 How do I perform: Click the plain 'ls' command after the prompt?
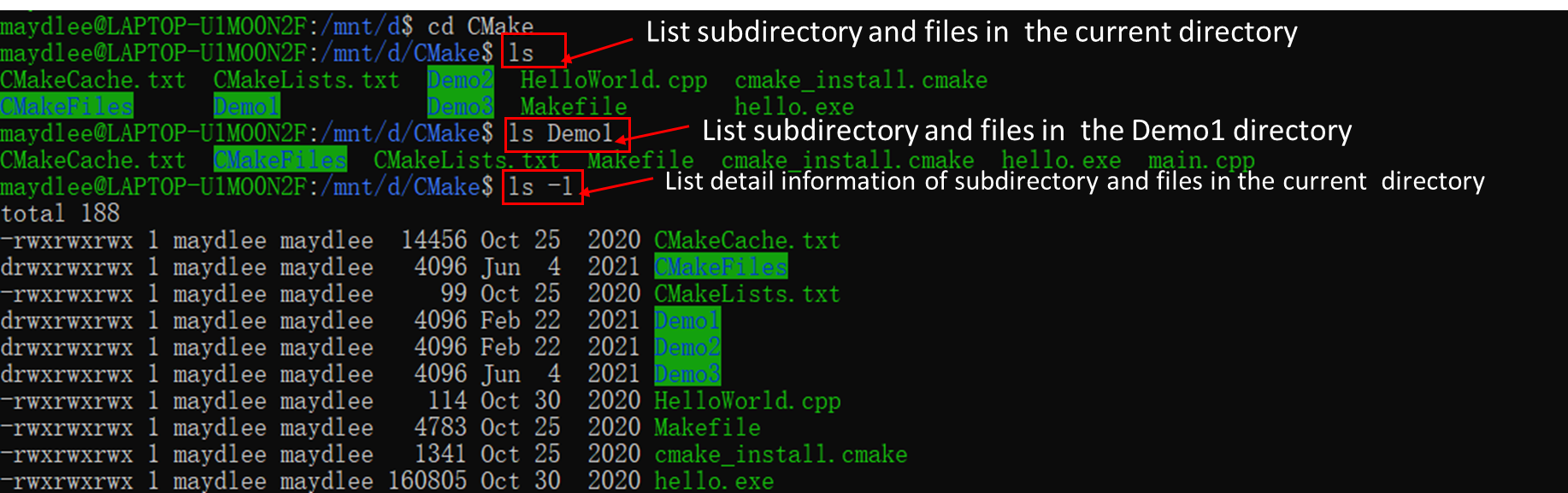point(521,53)
